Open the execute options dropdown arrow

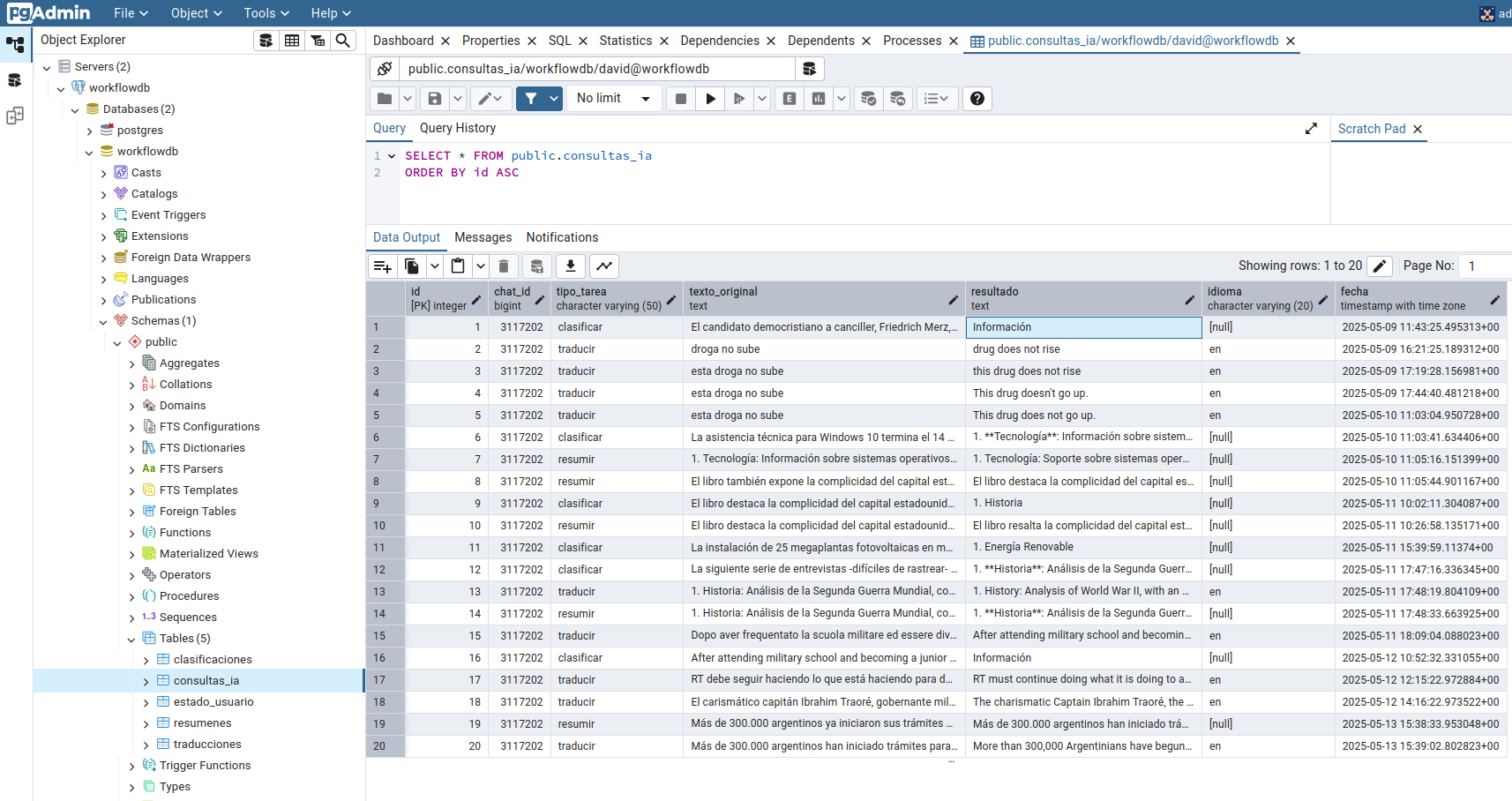pos(762,99)
